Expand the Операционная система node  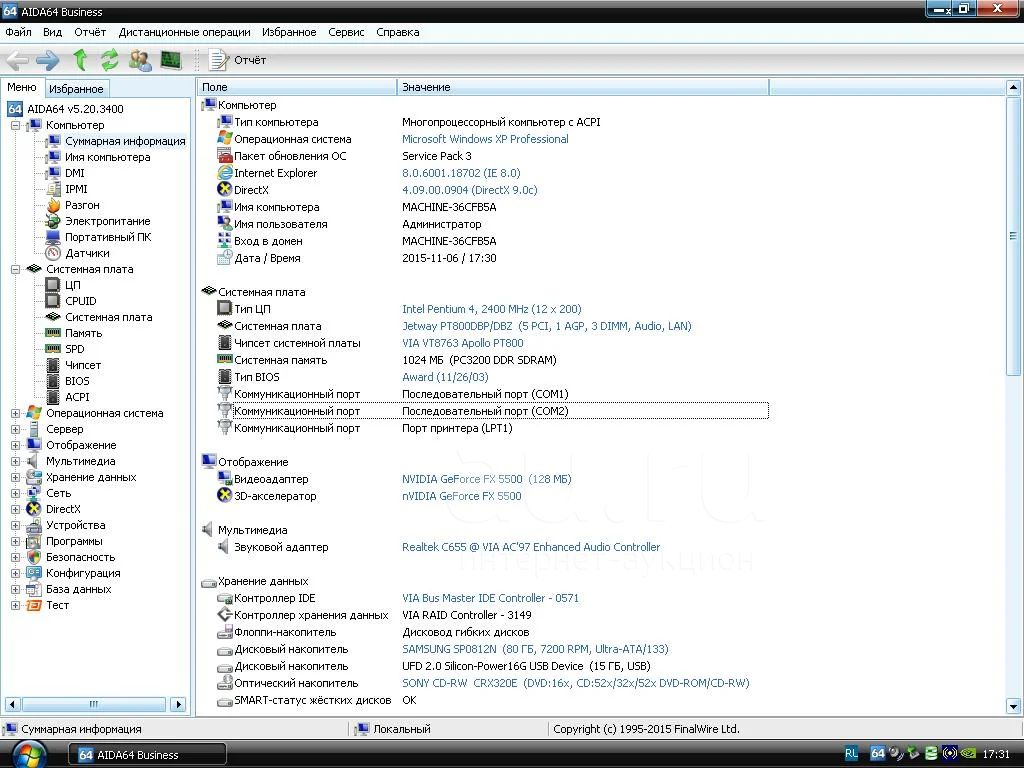(x=15, y=413)
